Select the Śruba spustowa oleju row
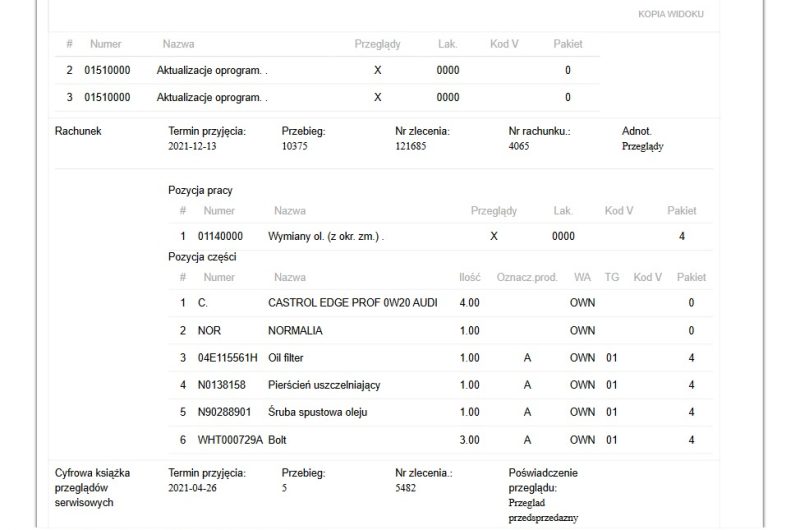The image size is (800, 530). pos(440,412)
